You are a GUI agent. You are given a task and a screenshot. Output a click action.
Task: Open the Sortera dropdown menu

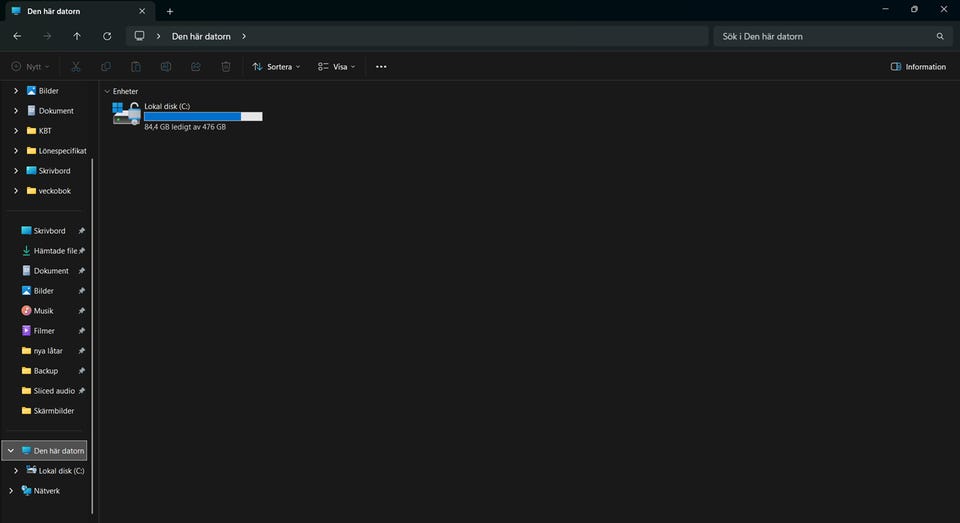click(x=276, y=67)
